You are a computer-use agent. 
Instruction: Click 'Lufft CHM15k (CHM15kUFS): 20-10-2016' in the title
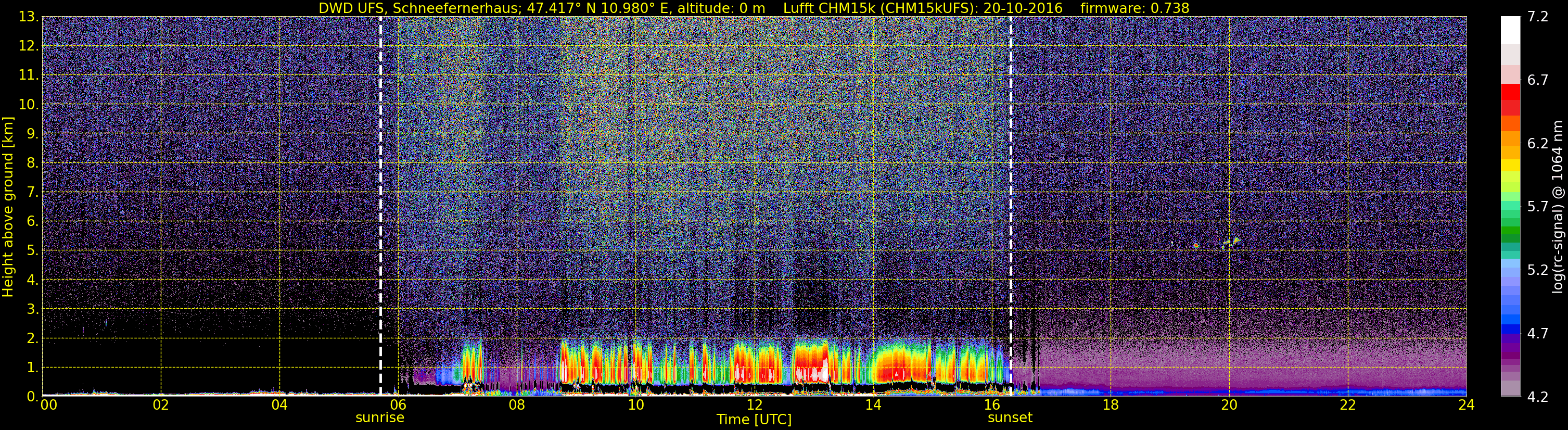[x=923, y=8]
